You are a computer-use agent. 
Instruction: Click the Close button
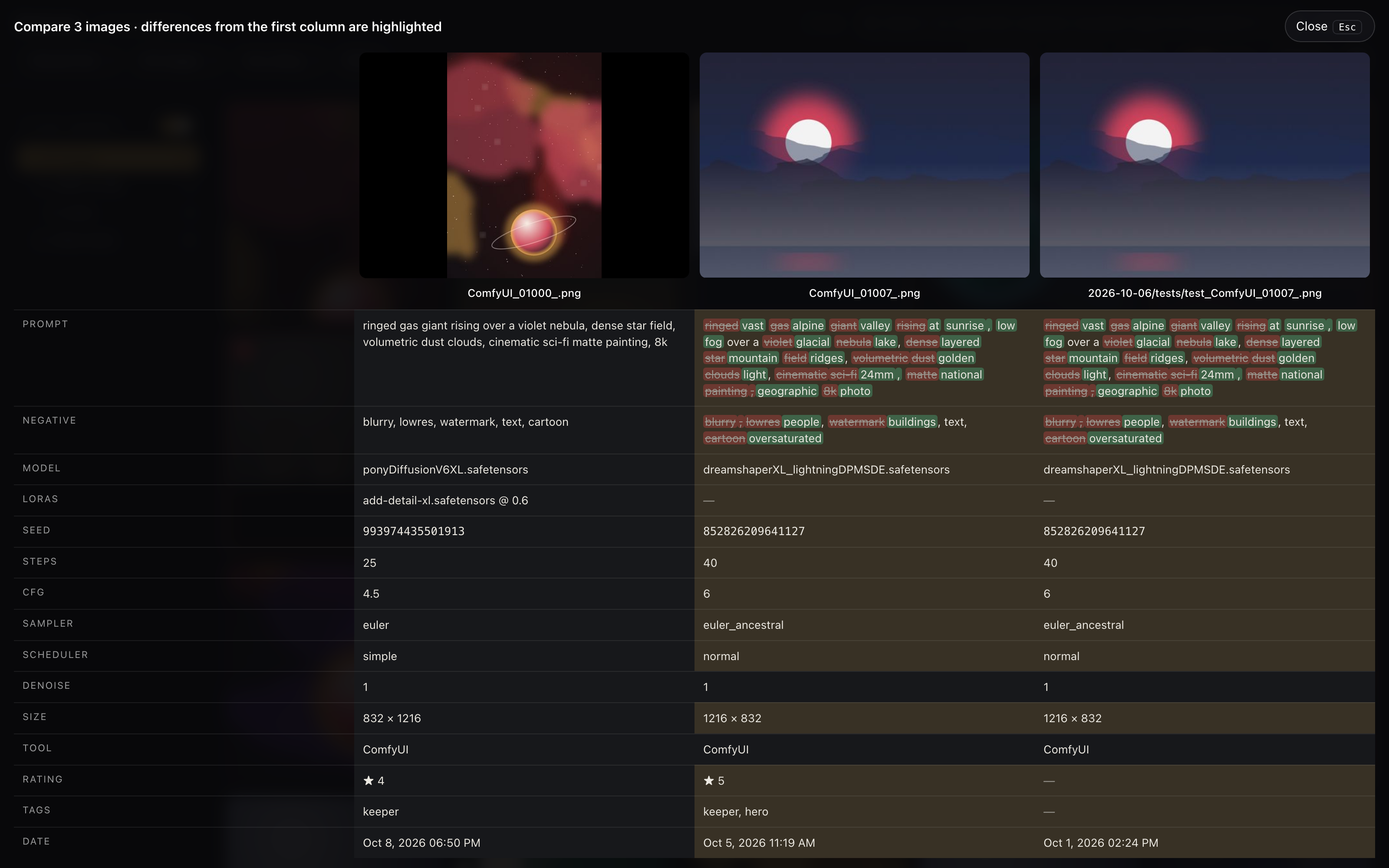(x=1329, y=26)
